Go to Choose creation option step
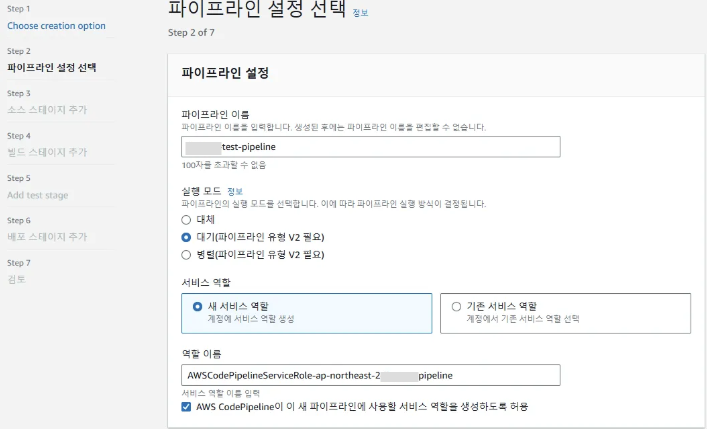This screenshot has height=429, width=707. [x=56, y=26]
